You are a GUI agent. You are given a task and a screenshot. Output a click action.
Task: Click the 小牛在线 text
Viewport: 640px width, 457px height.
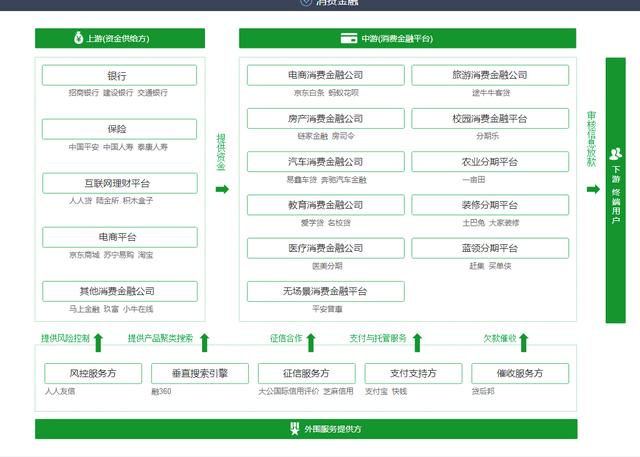tap(138, 309)
